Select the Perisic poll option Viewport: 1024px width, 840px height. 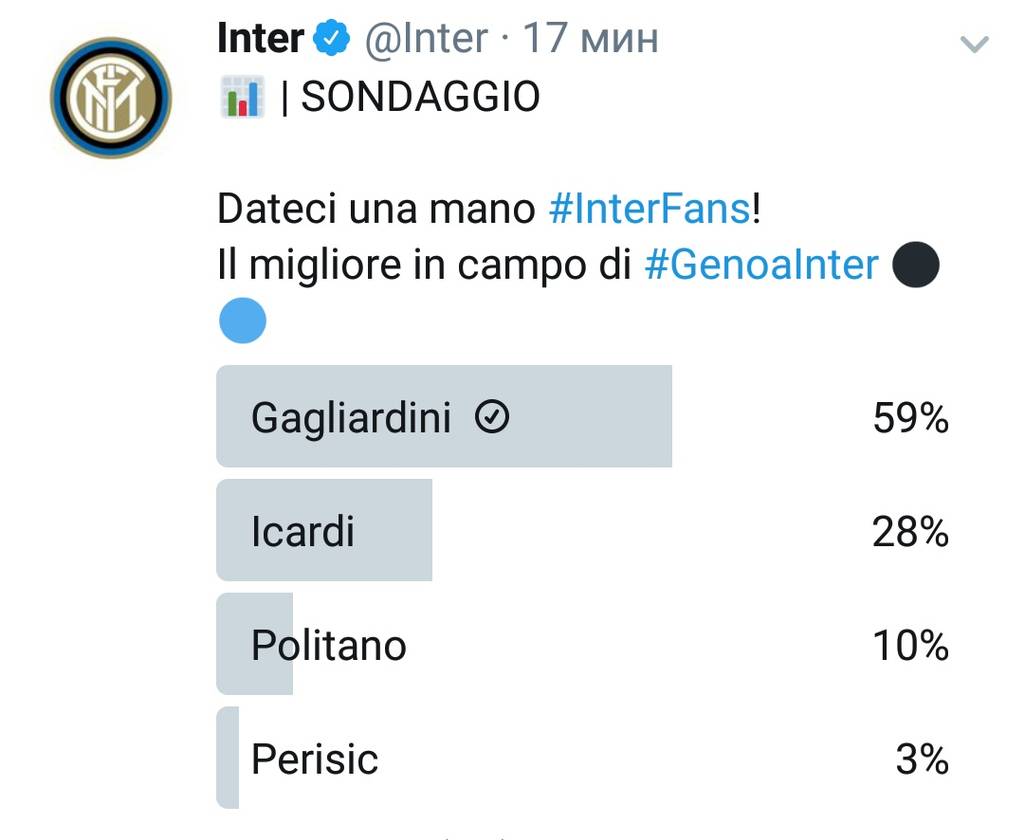coord(583,758)
